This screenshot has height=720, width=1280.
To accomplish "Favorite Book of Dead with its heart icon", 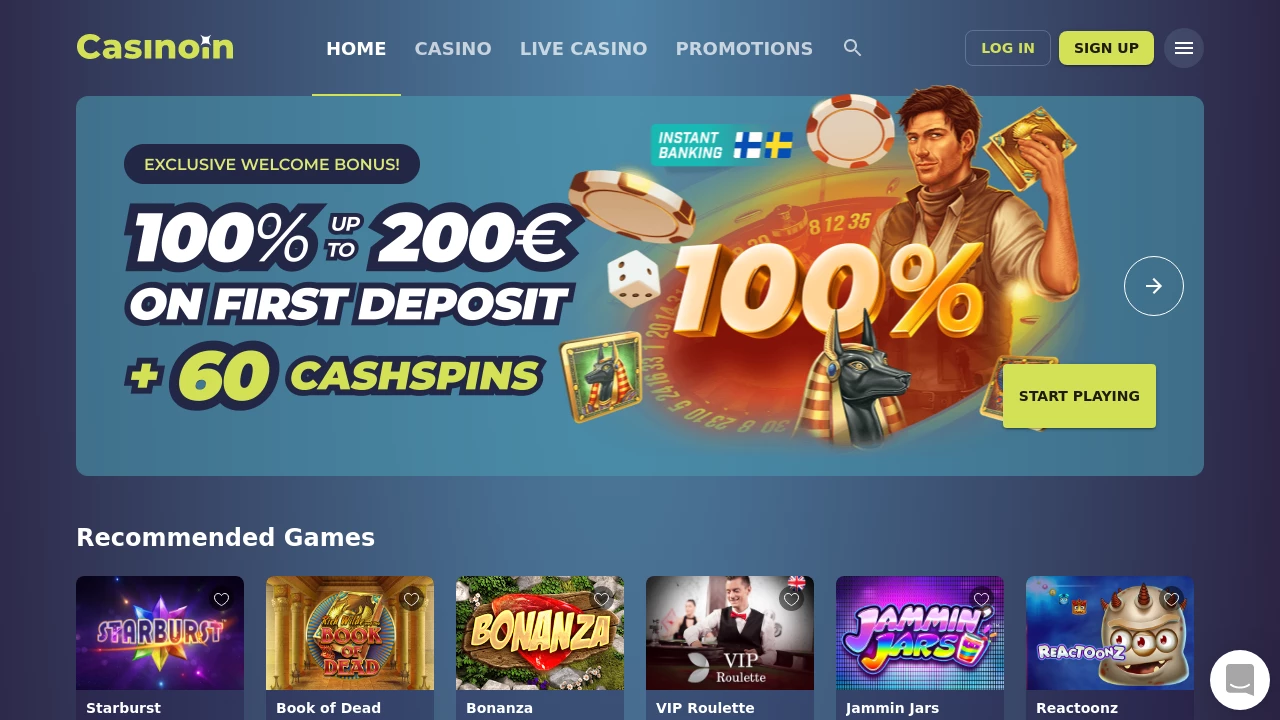I will [412, 599].
